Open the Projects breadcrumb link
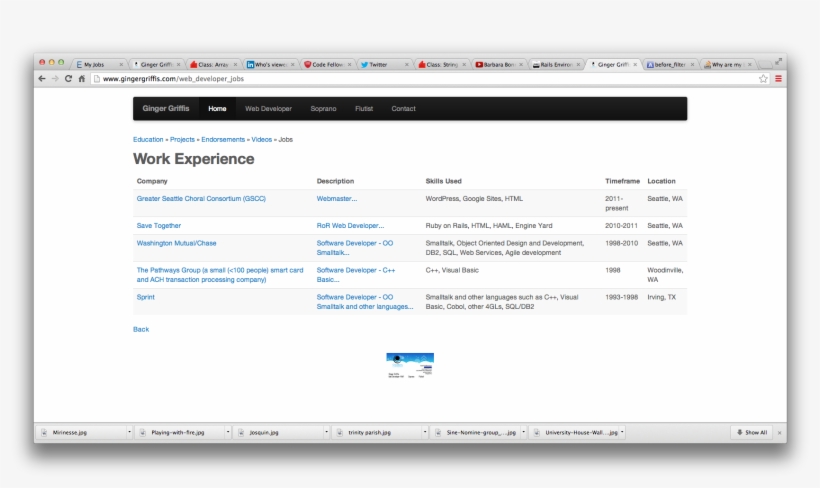820x488 pixels. (x=182, y=140)
